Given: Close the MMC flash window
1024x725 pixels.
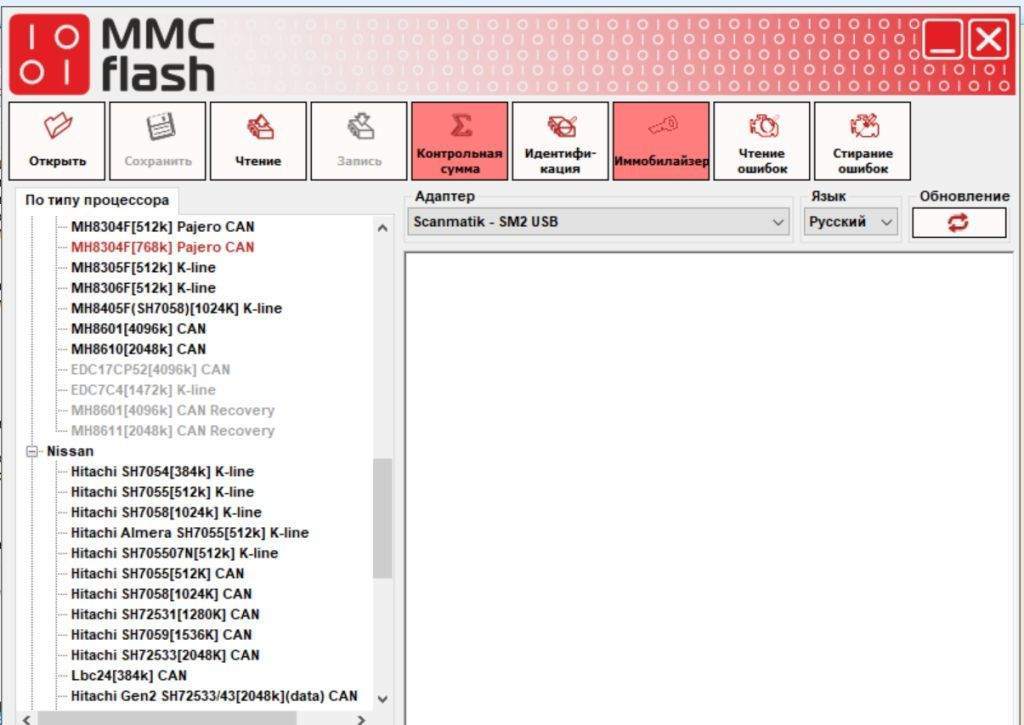Looking at the screenshot, I should coord(988,40).
